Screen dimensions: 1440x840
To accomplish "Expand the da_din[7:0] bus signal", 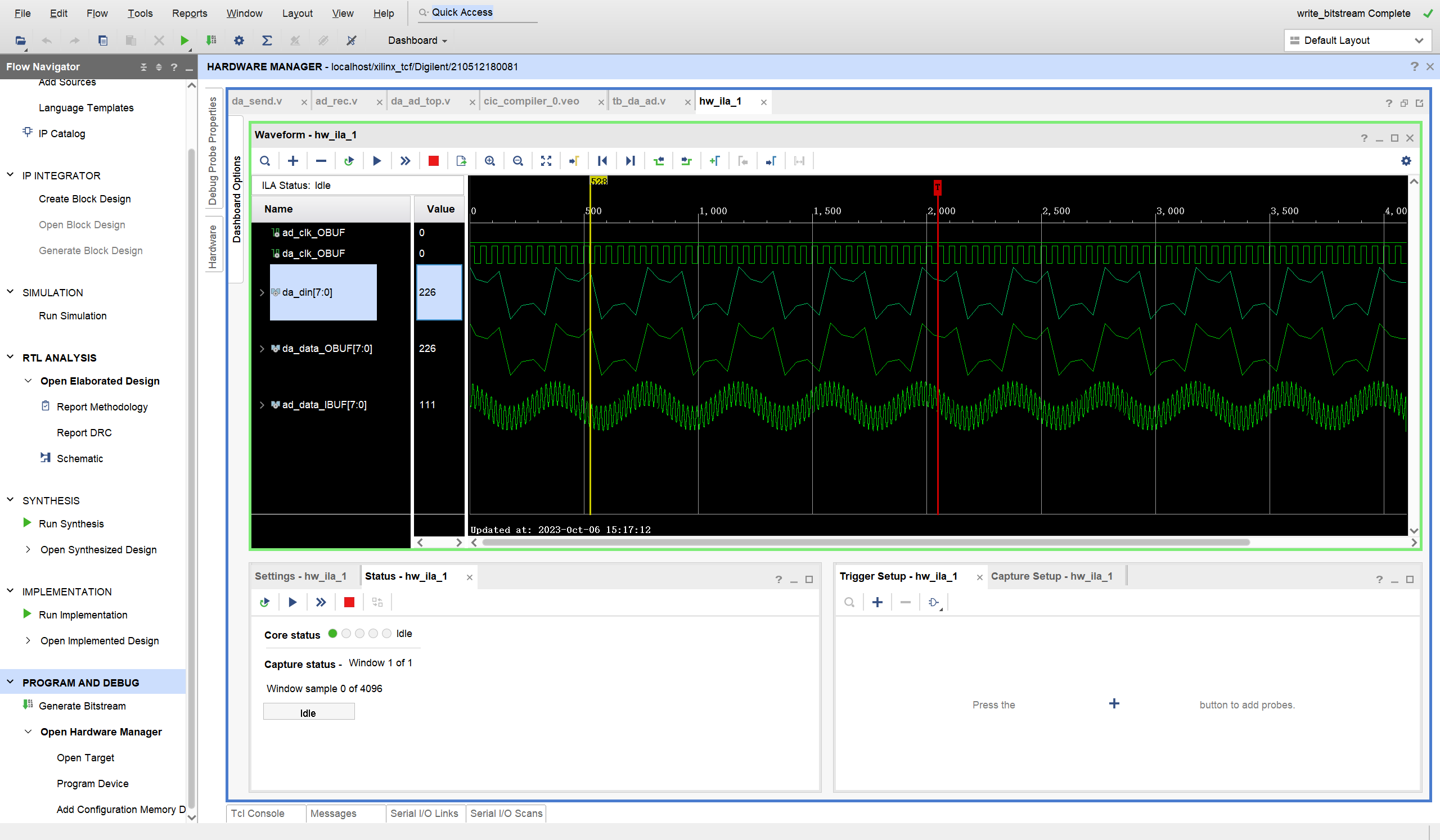I will pos(262,292).
